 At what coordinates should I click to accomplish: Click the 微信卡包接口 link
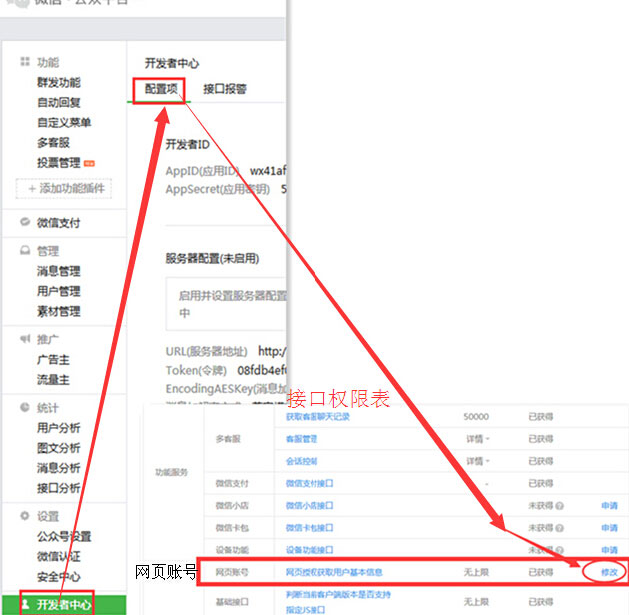[x=309, y=528]
